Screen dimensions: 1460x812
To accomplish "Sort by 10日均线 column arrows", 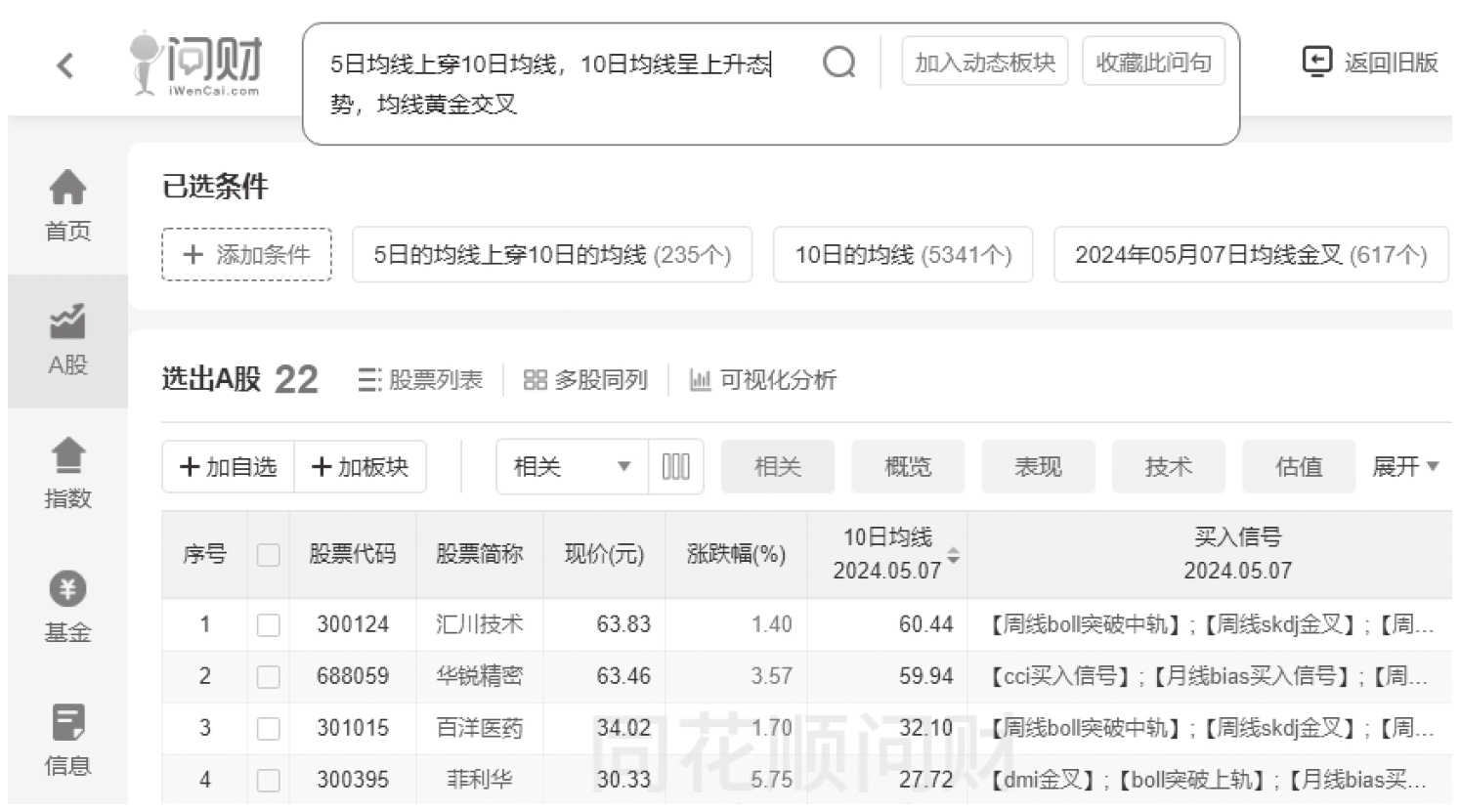I will [x=953, y=555].
